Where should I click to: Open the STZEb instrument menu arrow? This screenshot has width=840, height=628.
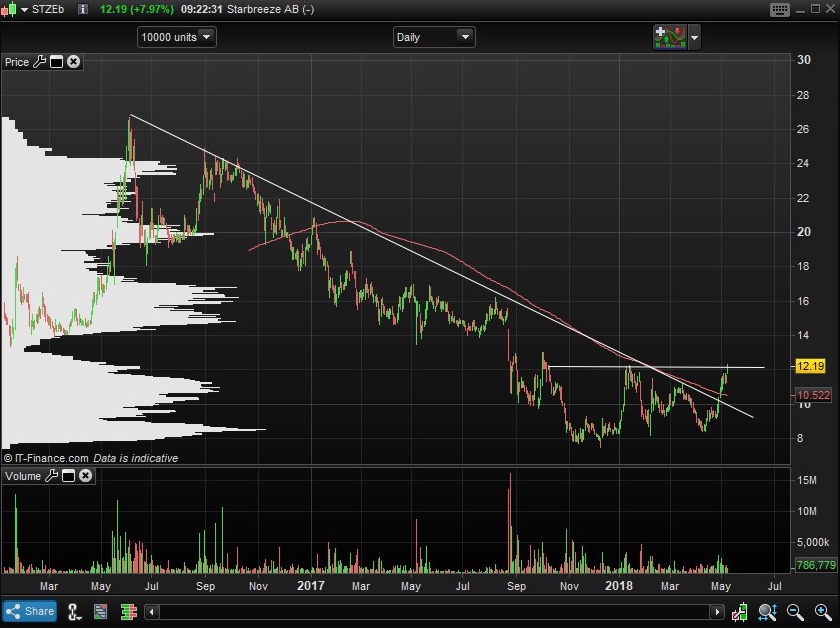tap(24, 9)
